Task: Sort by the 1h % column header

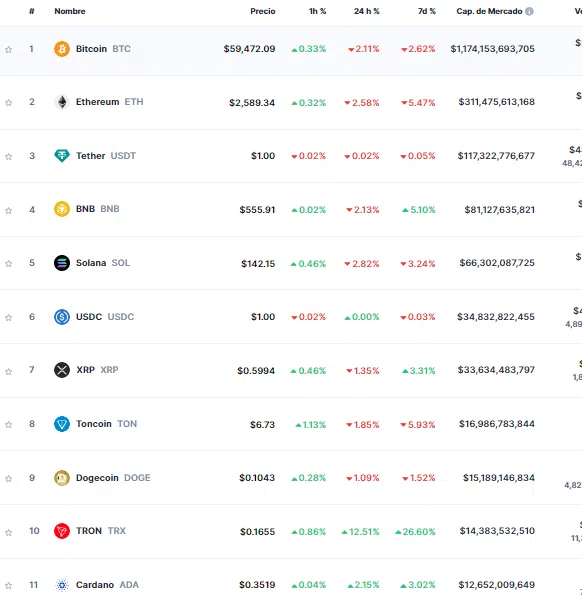Action: (318, 11)
